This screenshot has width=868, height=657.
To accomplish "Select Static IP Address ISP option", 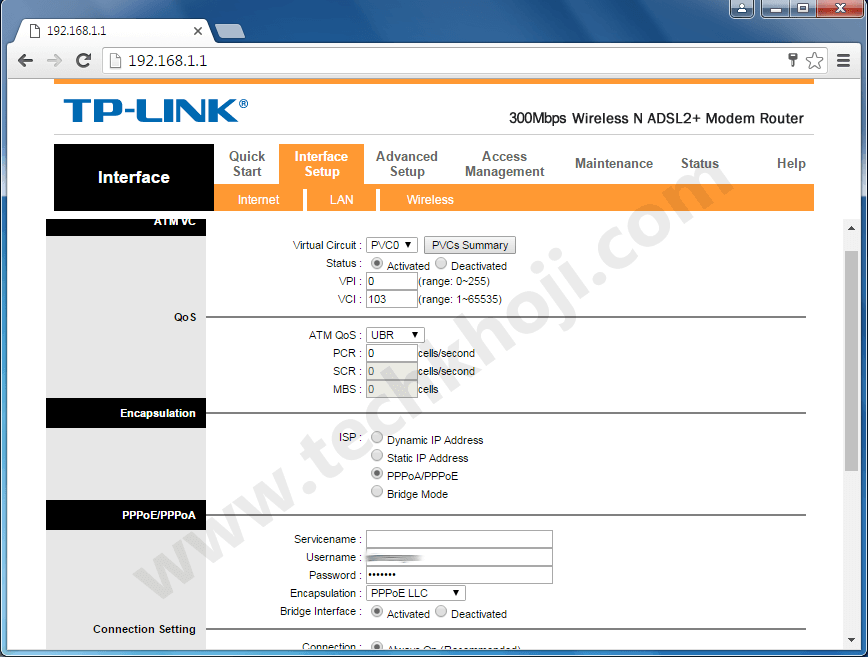I will (377, 456).
